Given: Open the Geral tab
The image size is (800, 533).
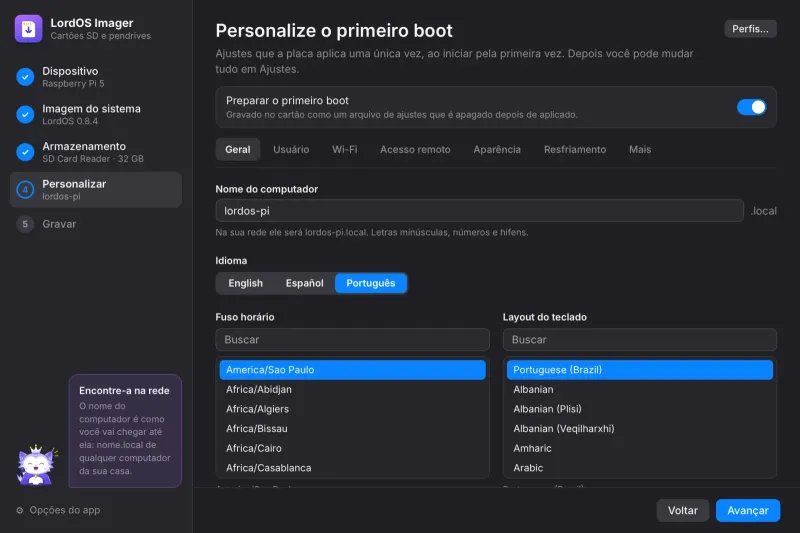Looking at the screenshot, I should (x=238, y=149).
